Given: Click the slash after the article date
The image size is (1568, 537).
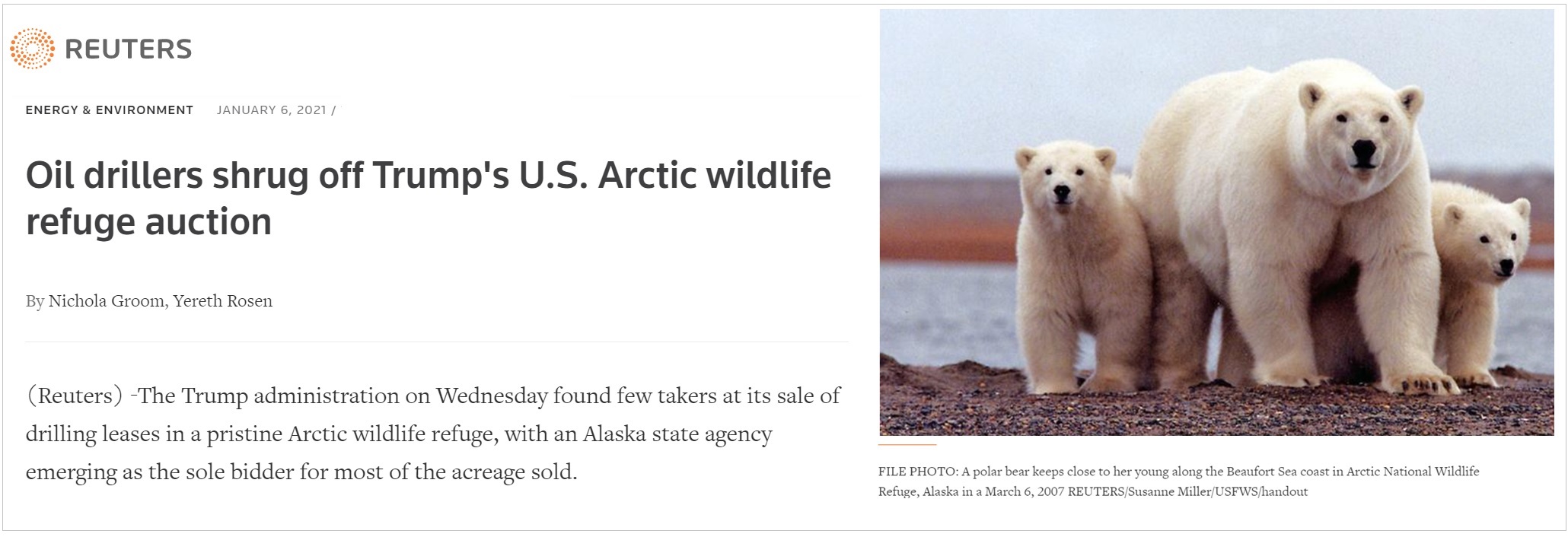Looking at the screenshot, I should point(333,110).
